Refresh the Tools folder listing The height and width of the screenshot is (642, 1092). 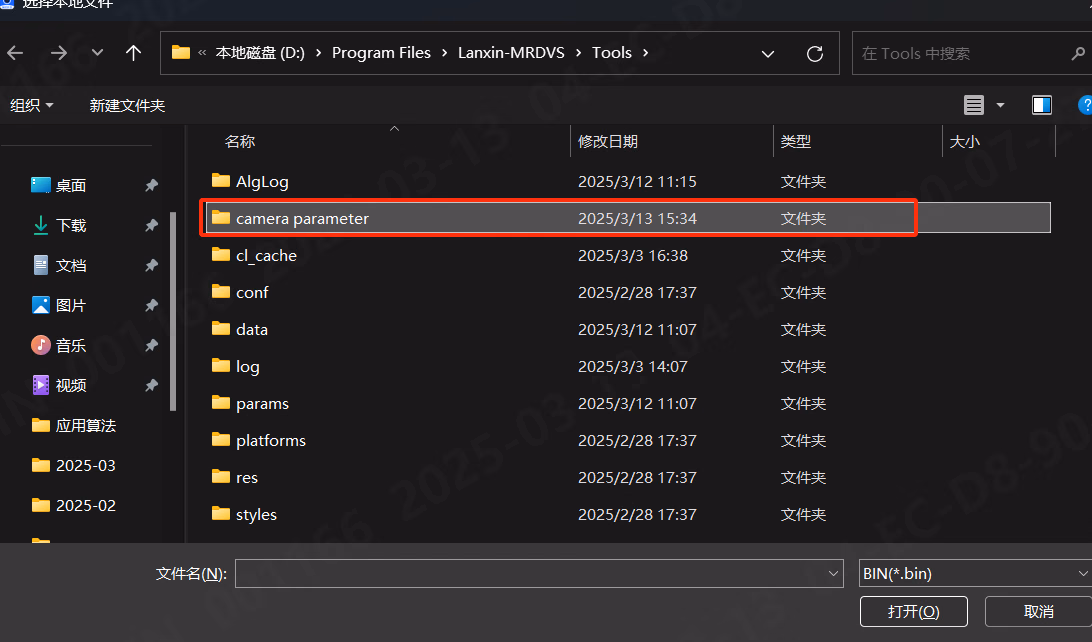pyautogui.click(x=815, y=54)
